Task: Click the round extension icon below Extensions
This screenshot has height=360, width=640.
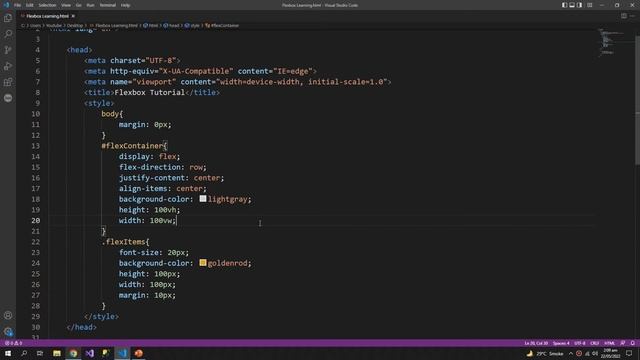Action: (8, 98)
